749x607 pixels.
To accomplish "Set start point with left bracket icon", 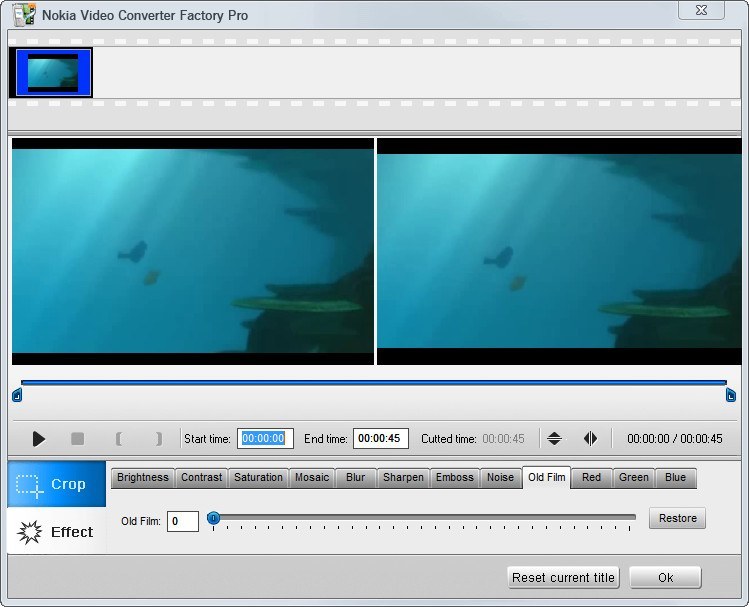I will pos(118,438).
